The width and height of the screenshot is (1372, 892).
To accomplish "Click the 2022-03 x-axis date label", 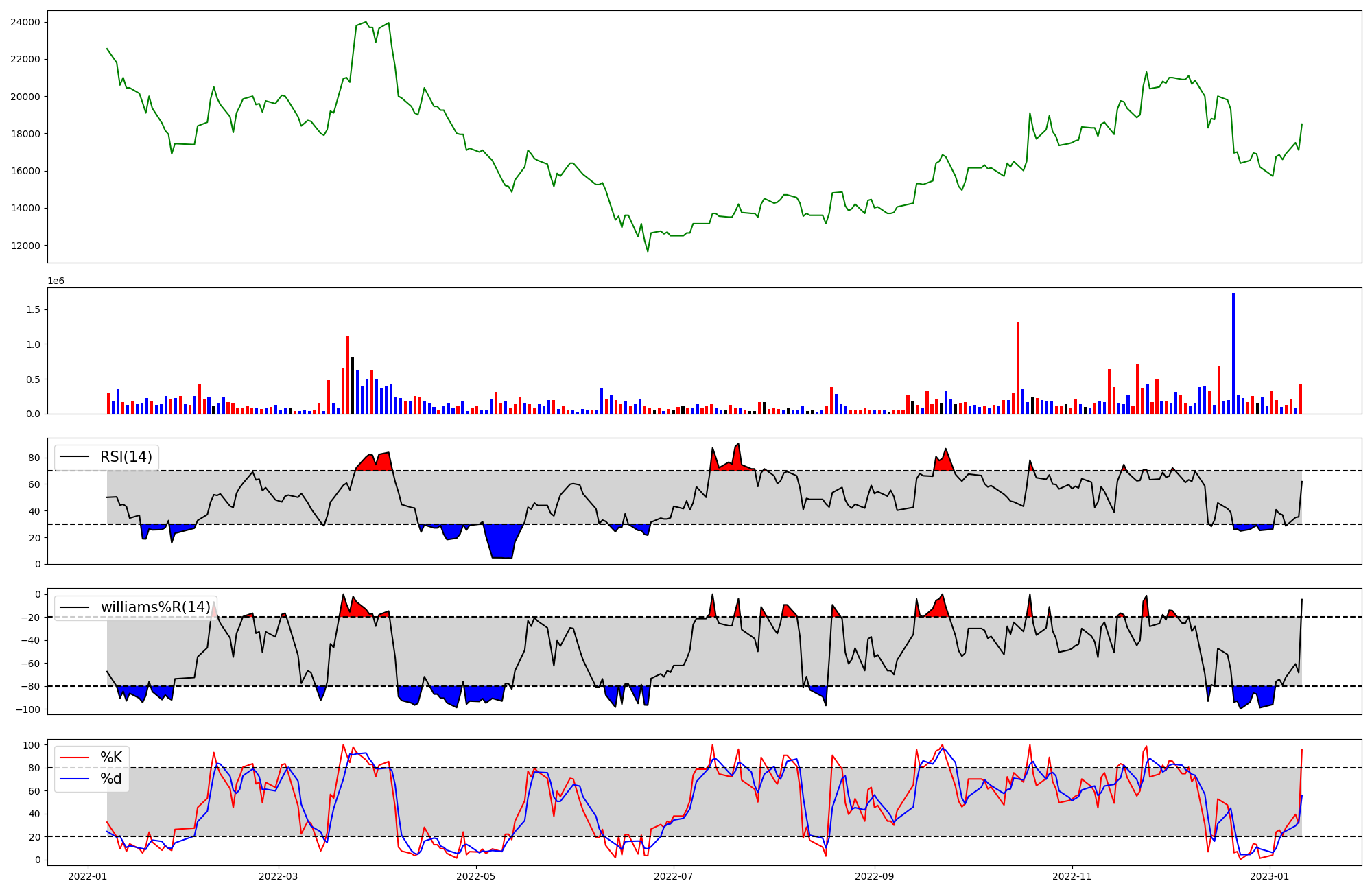I will (278, 876).
